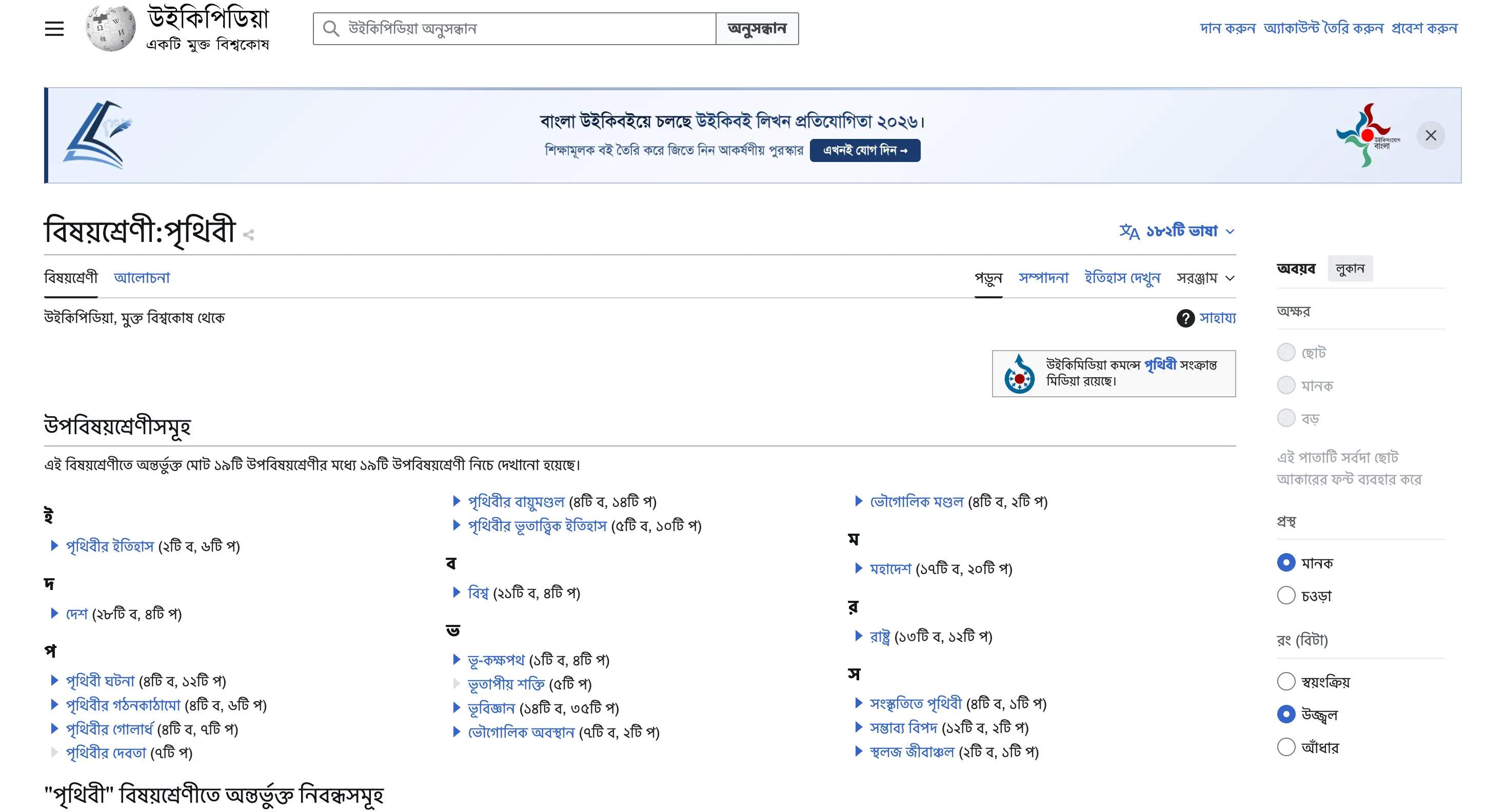
Task: Select light color mode উজ্জ্বল
Action: click(x=1285, y=714)
